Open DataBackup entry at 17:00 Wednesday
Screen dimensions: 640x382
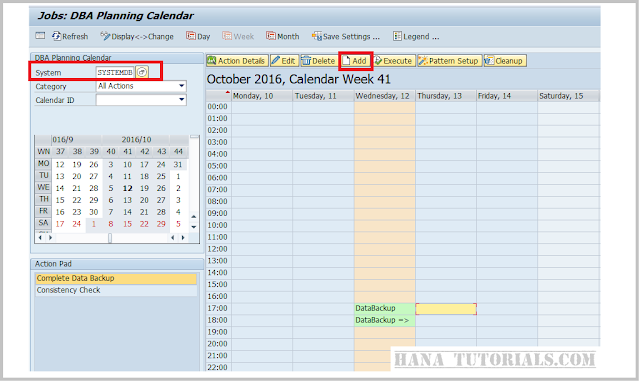pos(384,309)
